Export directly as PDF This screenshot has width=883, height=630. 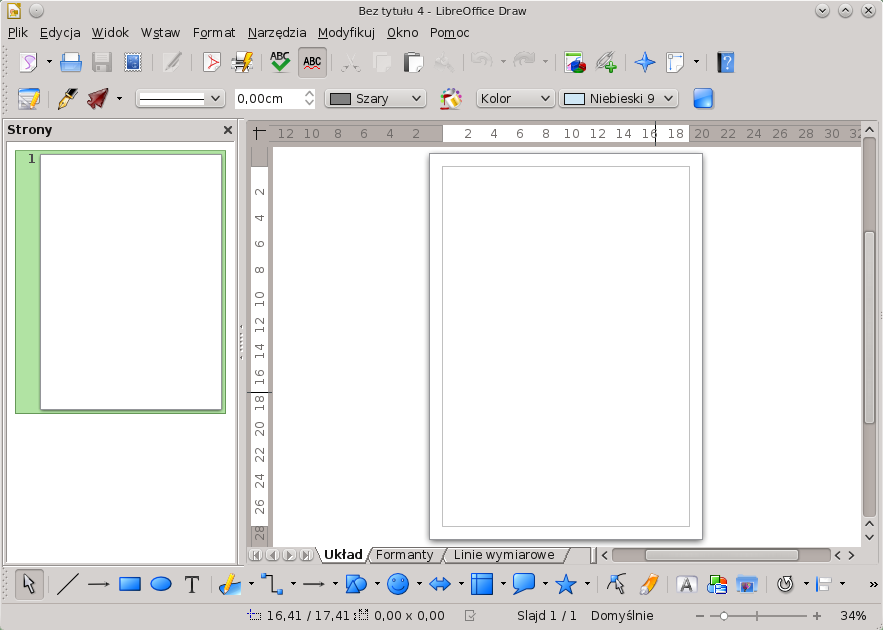(x=211, y=63)
